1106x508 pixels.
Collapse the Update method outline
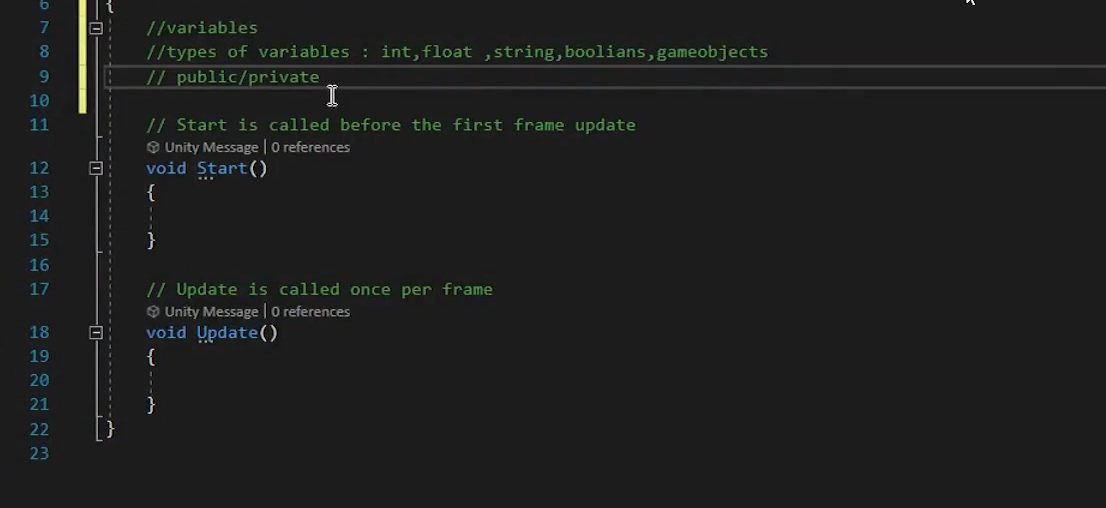click(96, 332)
